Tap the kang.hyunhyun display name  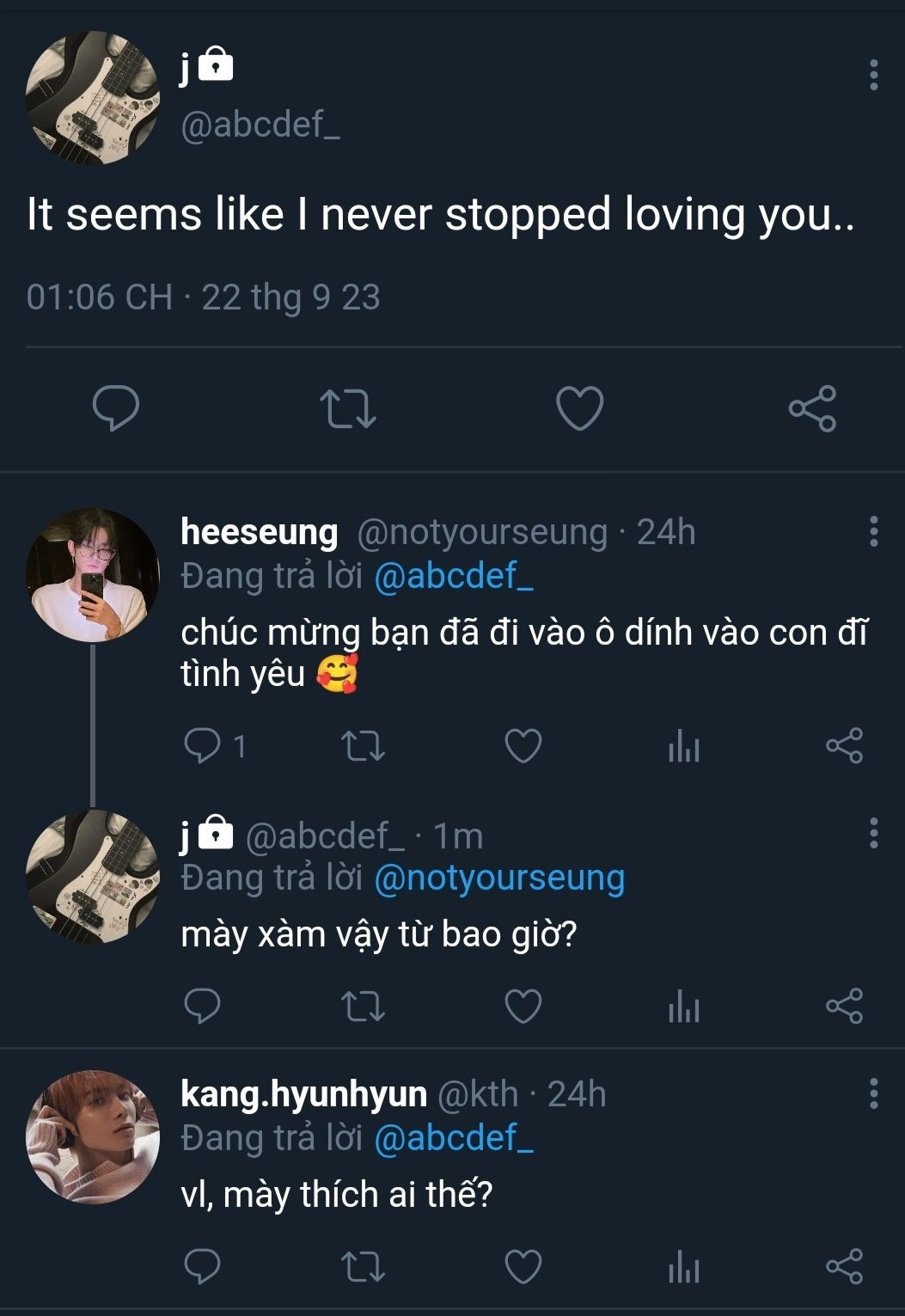tap(303, 1094)
